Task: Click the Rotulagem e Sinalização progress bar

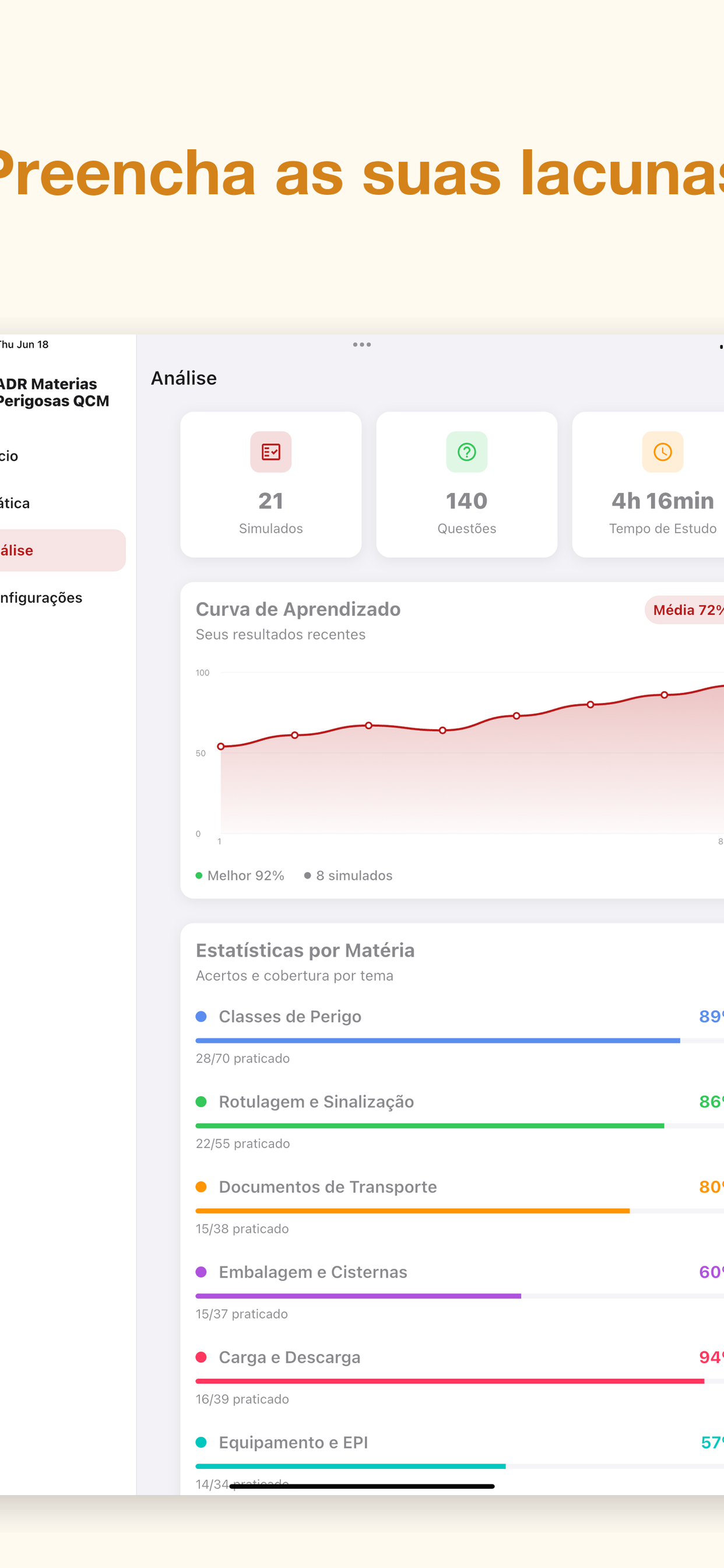Action: pyautogui.click(x=460, y=1126)
